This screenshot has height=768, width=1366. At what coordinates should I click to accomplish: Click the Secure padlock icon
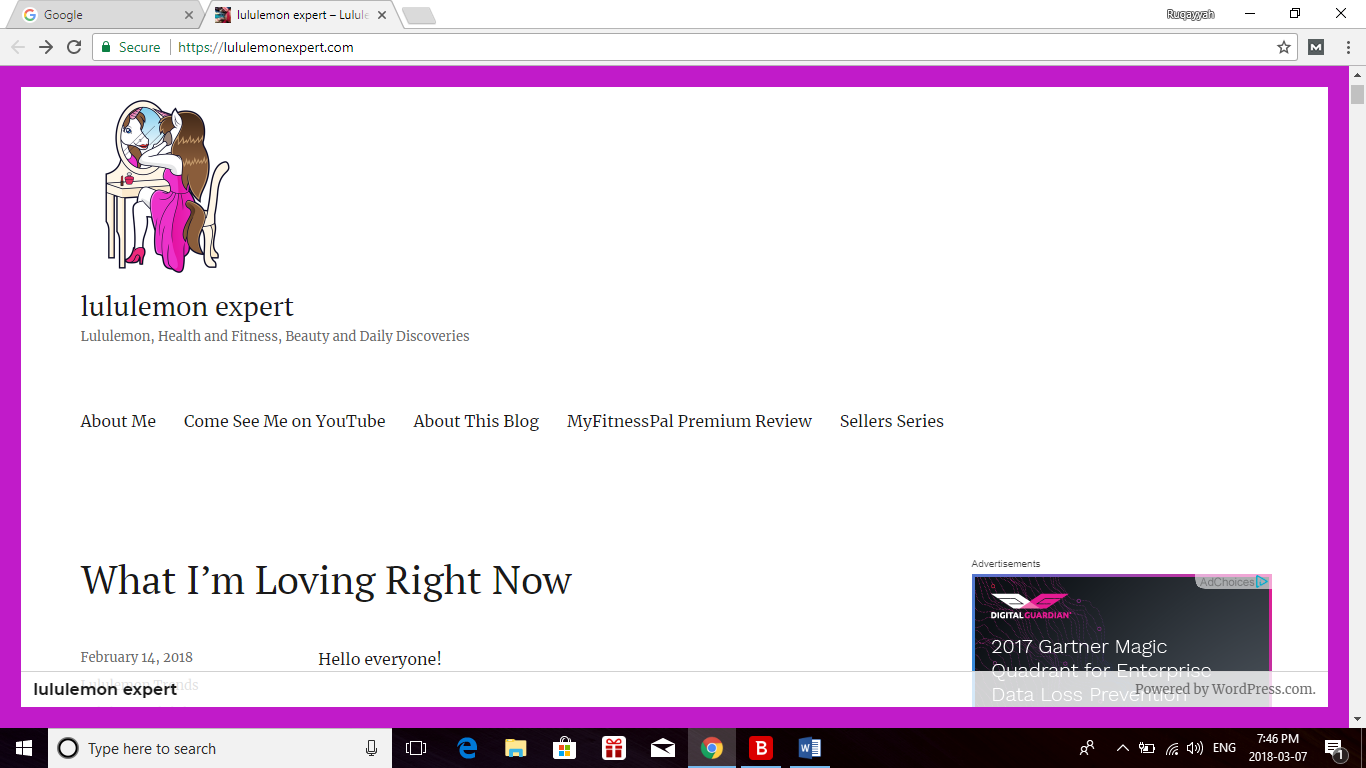coord(106,47)
